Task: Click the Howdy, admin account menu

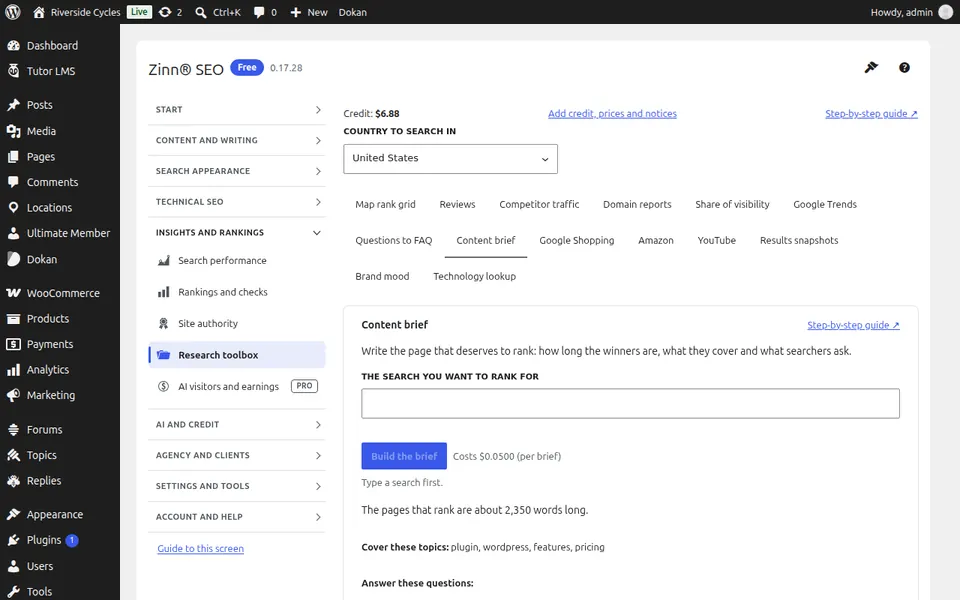Action: (912, 12)
